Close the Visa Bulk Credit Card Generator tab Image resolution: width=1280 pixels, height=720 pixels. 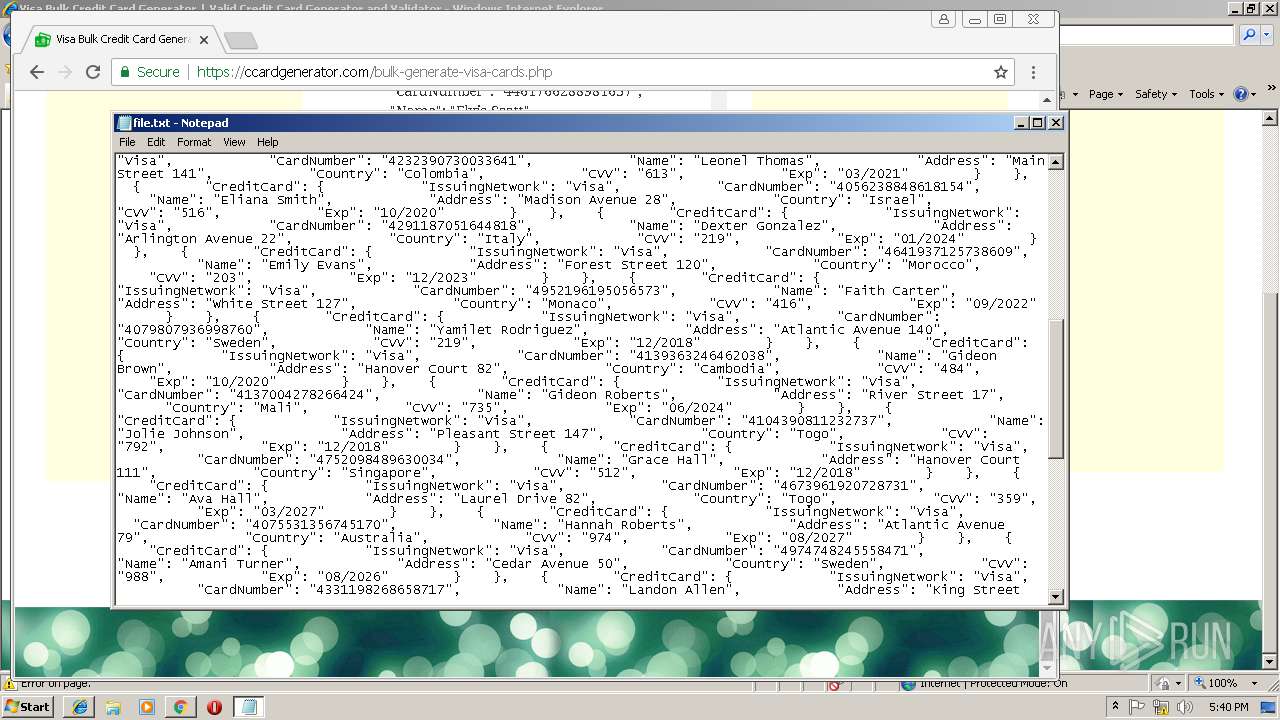click(204, 40)
